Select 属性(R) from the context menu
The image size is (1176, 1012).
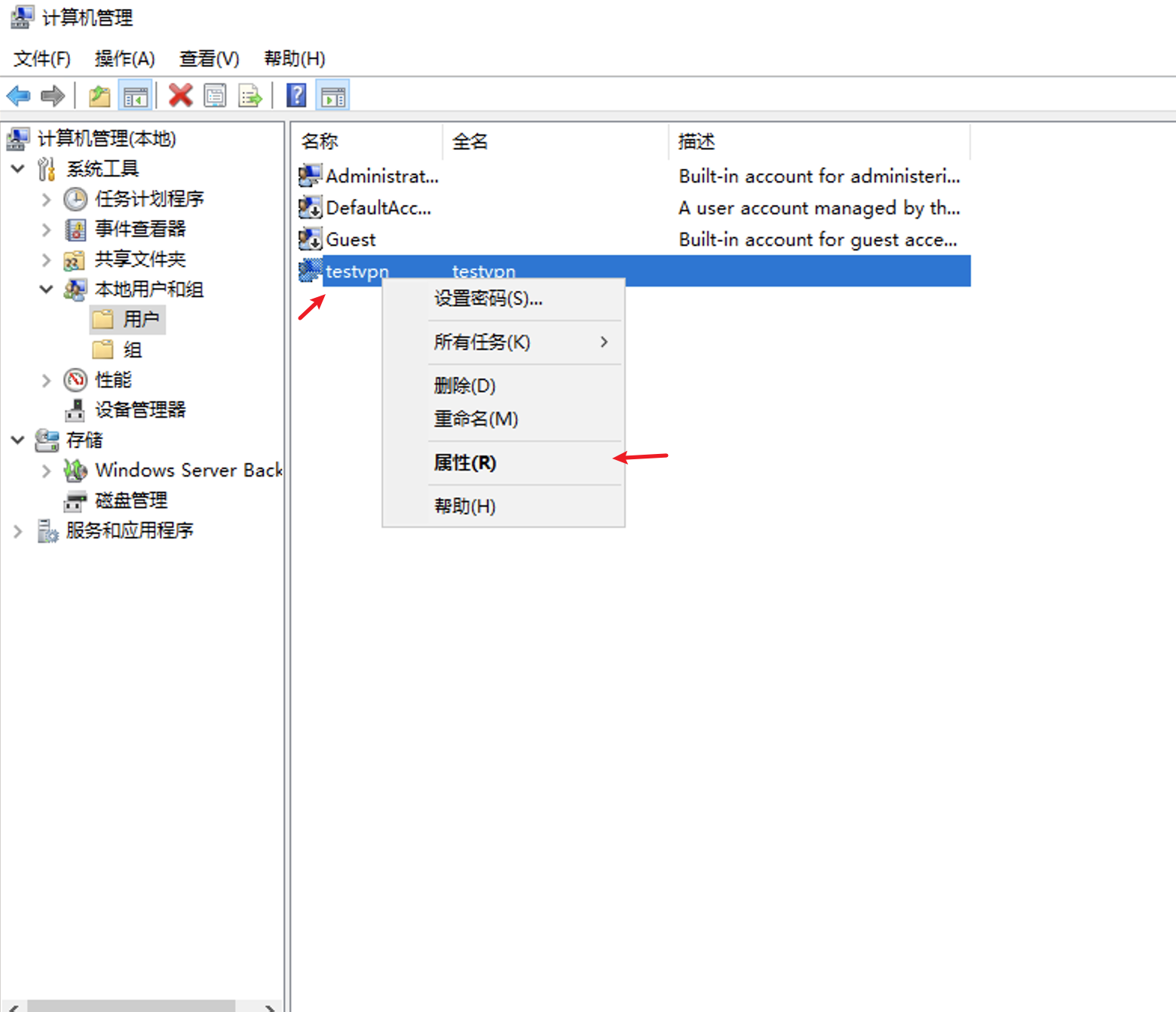pyautogui.click(x=464, y=462)
